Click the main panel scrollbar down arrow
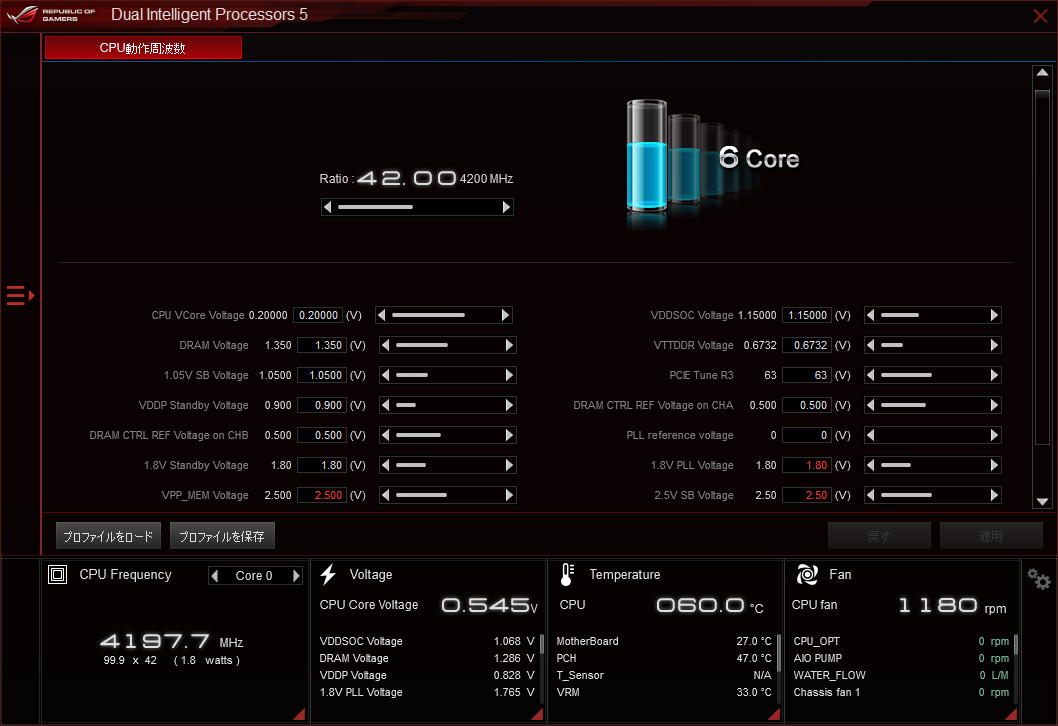 pos(1042,501)
